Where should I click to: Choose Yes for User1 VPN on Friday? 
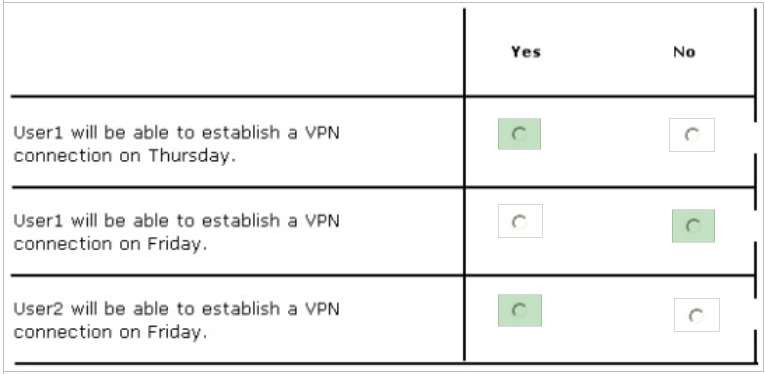[520, 221]
